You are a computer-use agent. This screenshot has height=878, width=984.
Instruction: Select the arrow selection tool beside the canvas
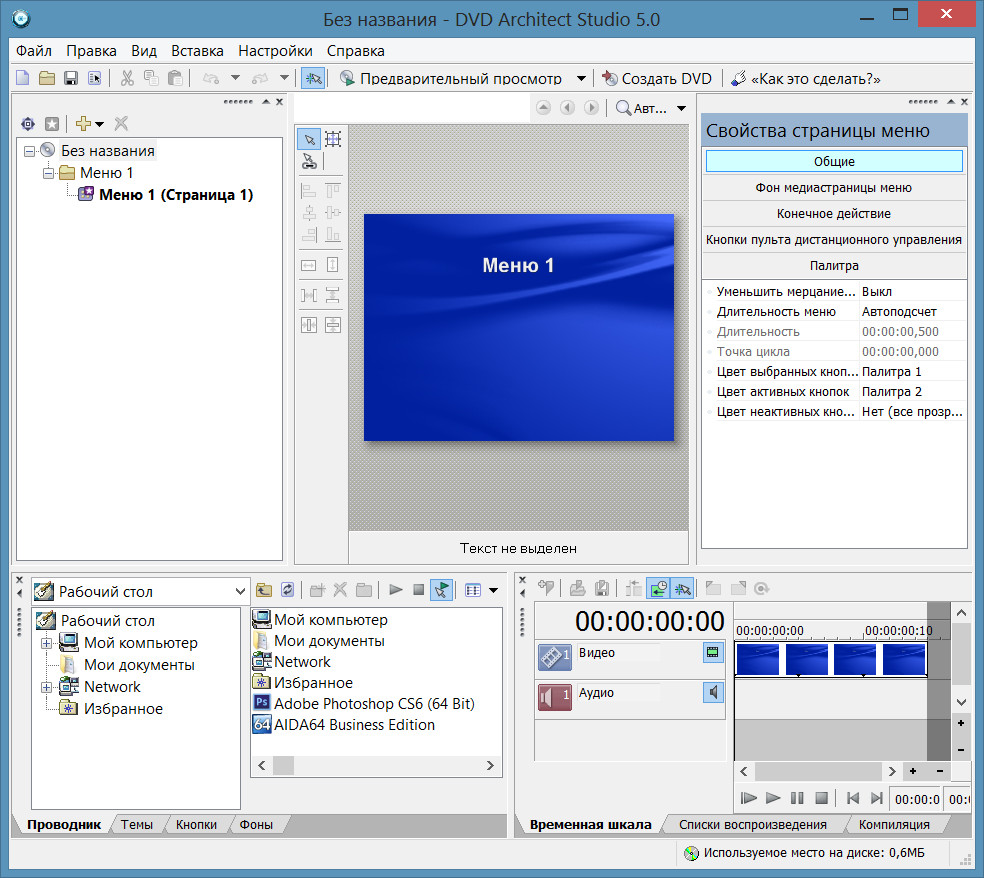click(309, 139)
